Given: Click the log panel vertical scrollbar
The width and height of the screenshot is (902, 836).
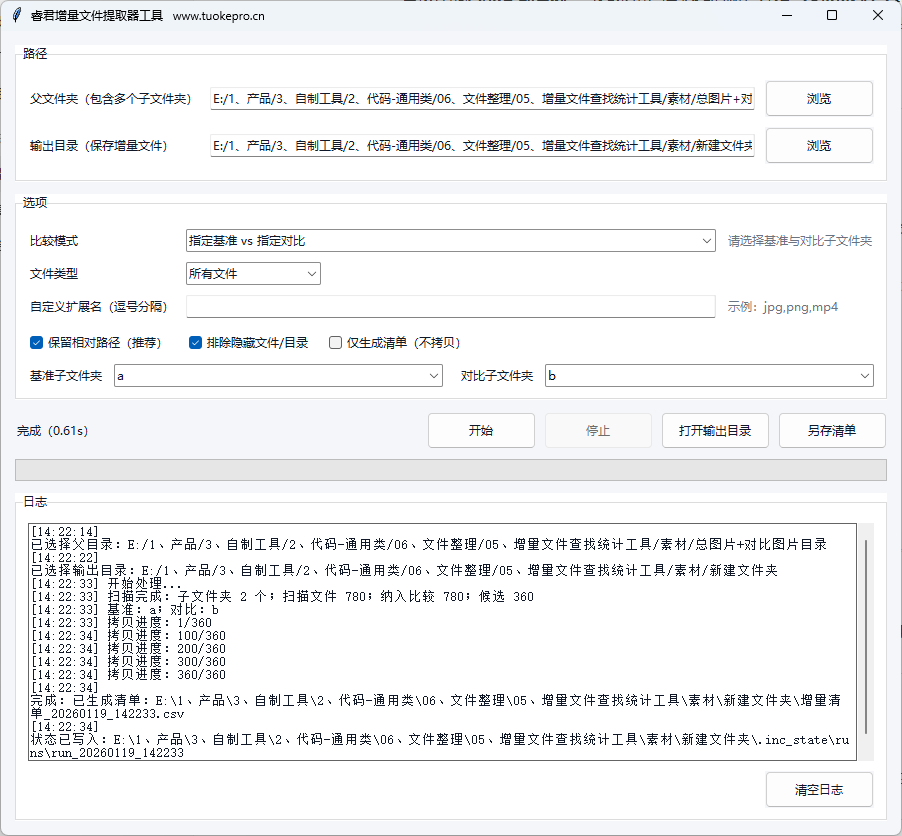Looking at the screenshot, I should coord(866,640).
